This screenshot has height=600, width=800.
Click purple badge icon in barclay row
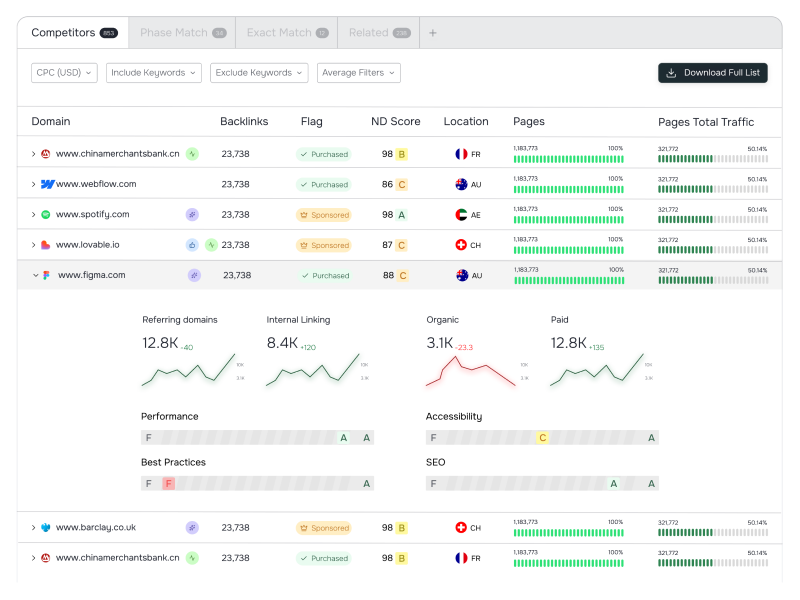tap(192, 528)
